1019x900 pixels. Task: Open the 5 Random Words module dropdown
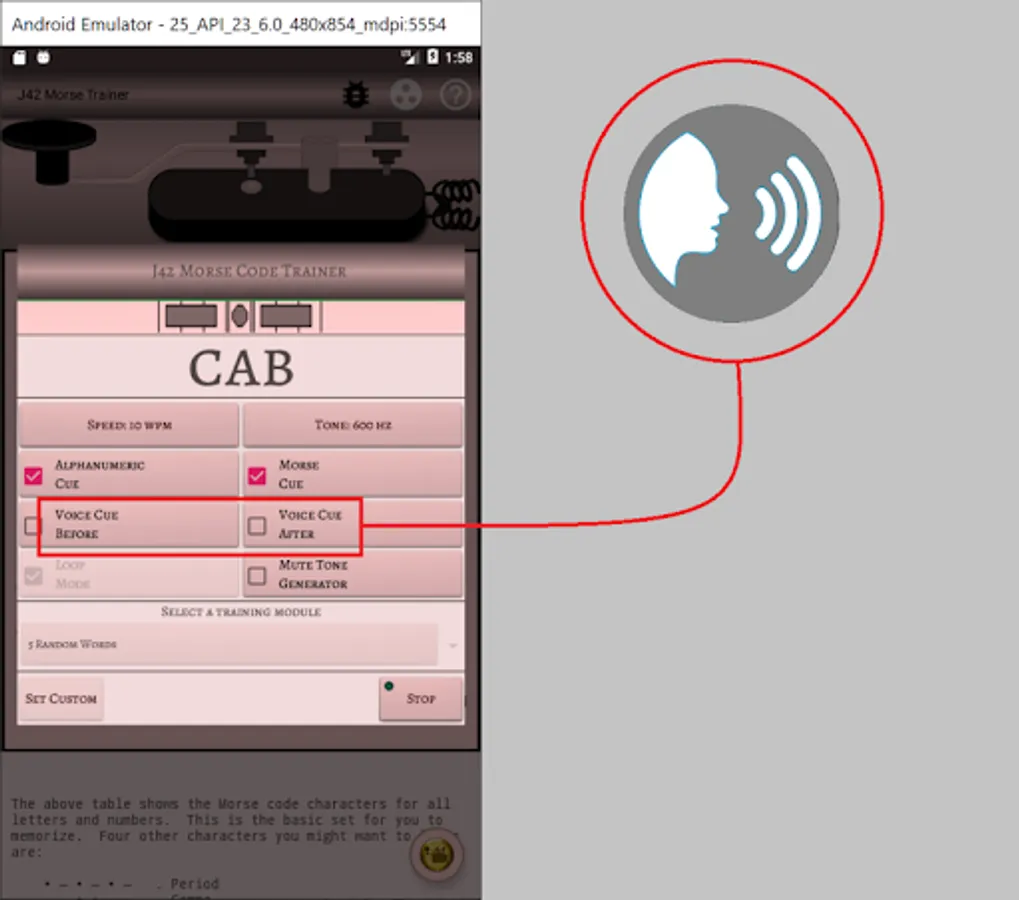[240, 644]
